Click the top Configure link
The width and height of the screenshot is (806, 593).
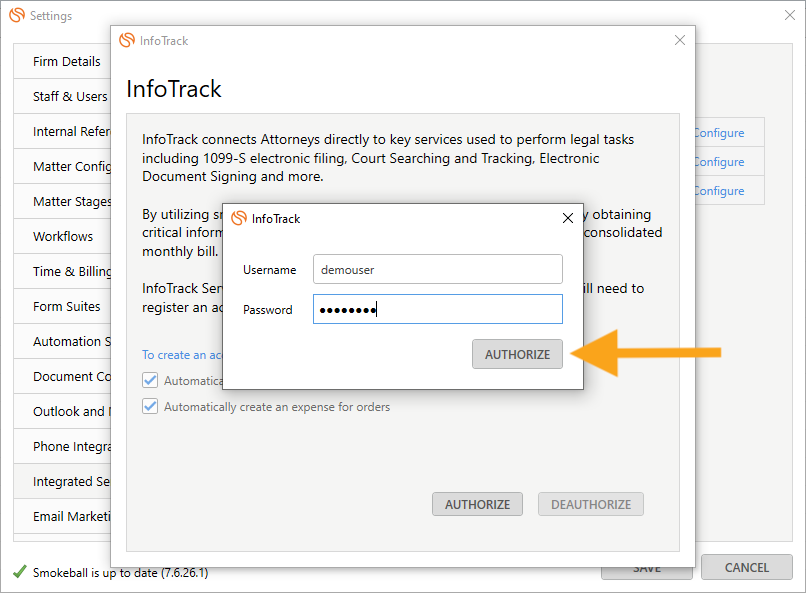[719, 132]
